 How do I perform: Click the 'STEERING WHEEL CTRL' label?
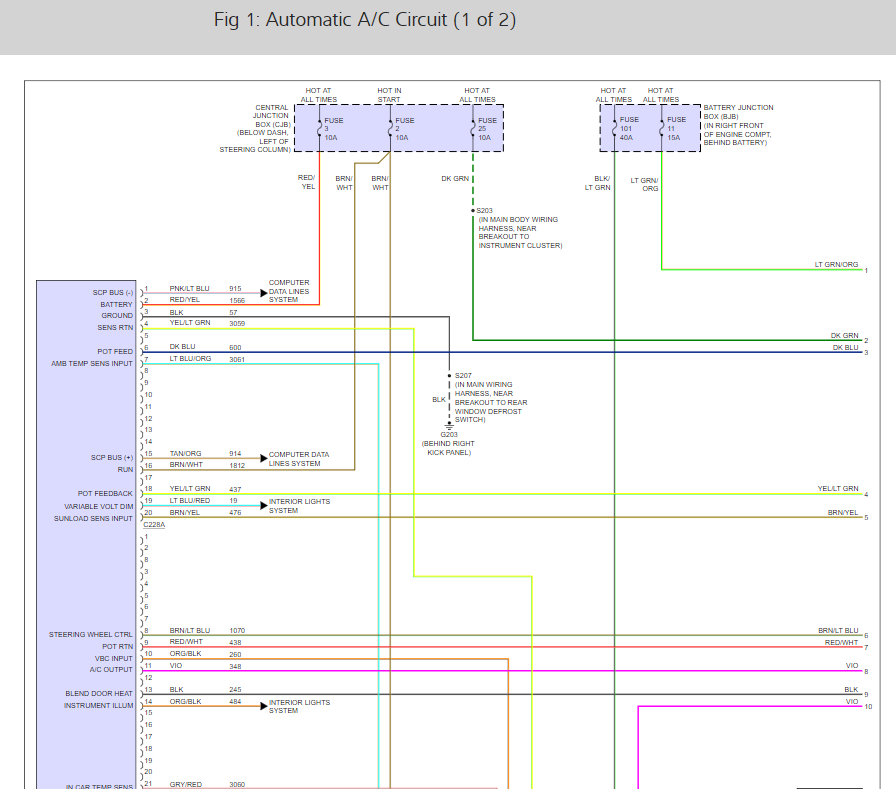coord(90,635)
